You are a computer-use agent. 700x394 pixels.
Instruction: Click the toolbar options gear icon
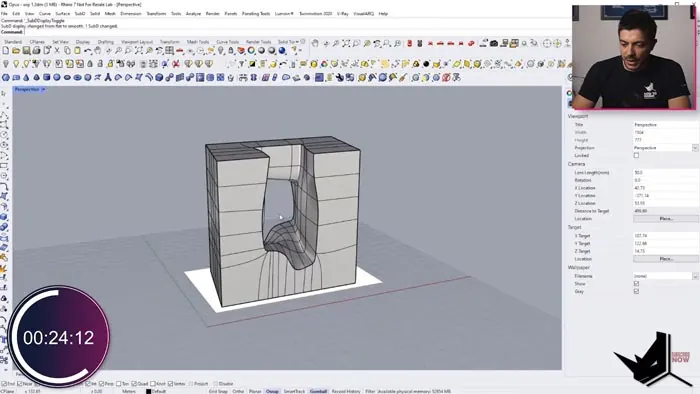click(303, 41)
